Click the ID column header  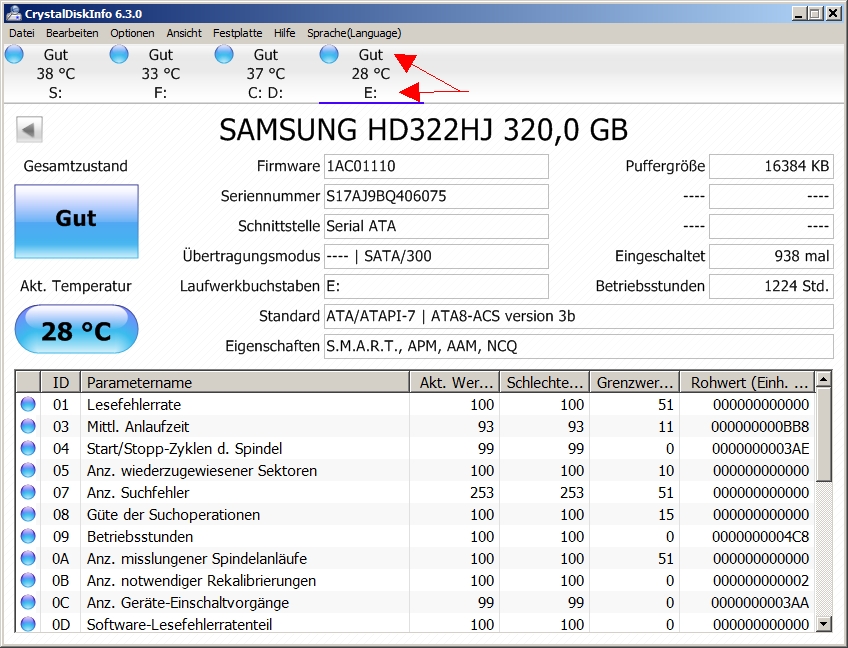pyautogui.click(x=61, y=382)
